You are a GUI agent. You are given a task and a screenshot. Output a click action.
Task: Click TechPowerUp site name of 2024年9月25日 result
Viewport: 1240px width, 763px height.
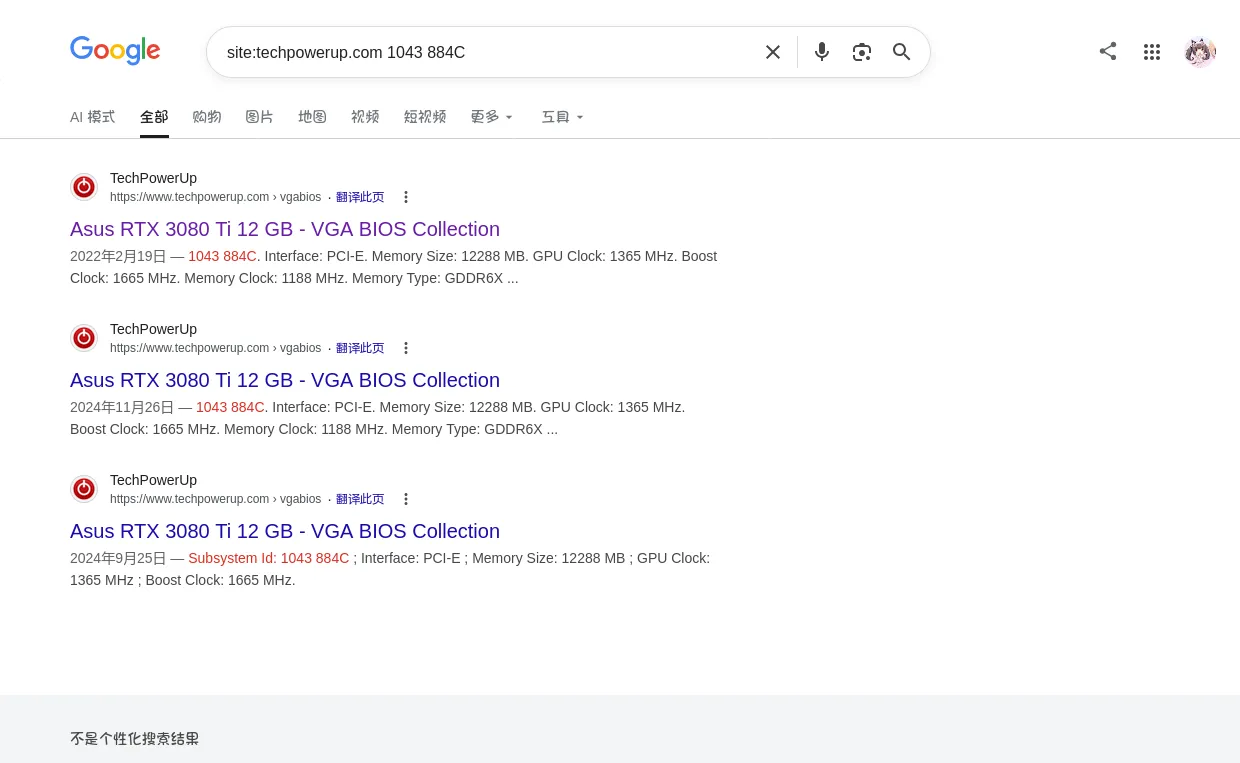coord(153,480)
